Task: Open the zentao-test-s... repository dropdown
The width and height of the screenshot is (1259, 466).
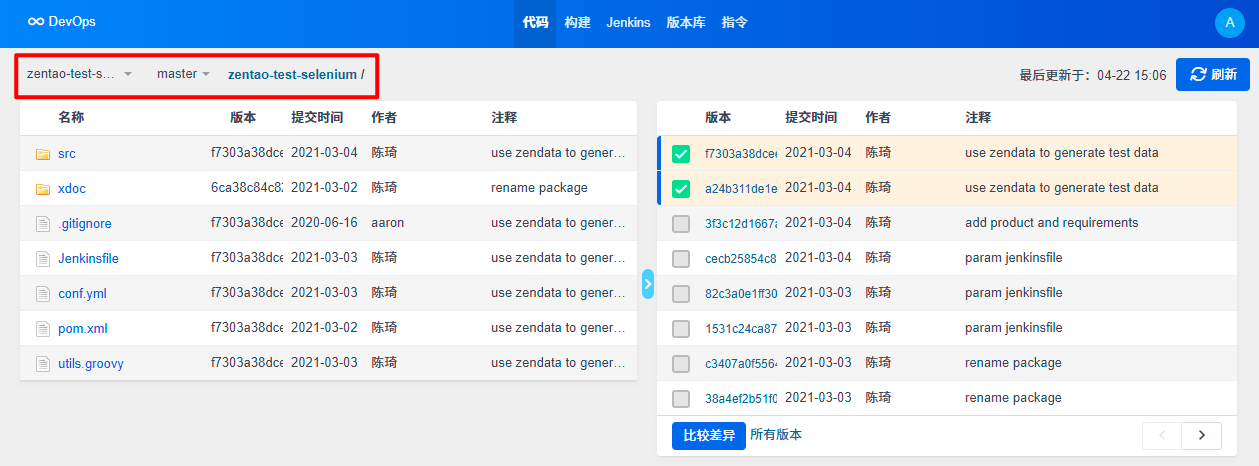Action: tap(79, 74)
